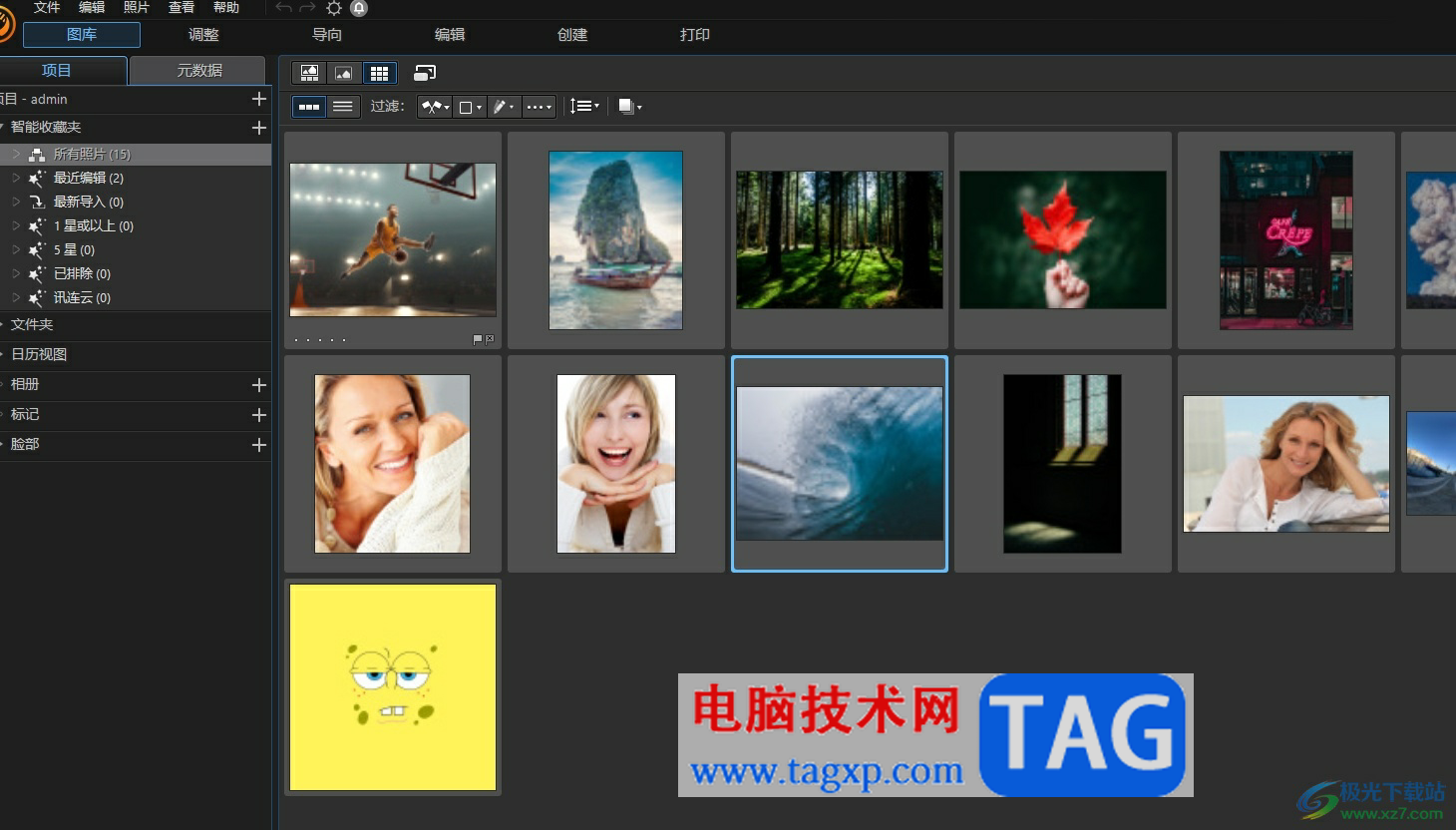Go to the 打印 print module

point(695,35)
